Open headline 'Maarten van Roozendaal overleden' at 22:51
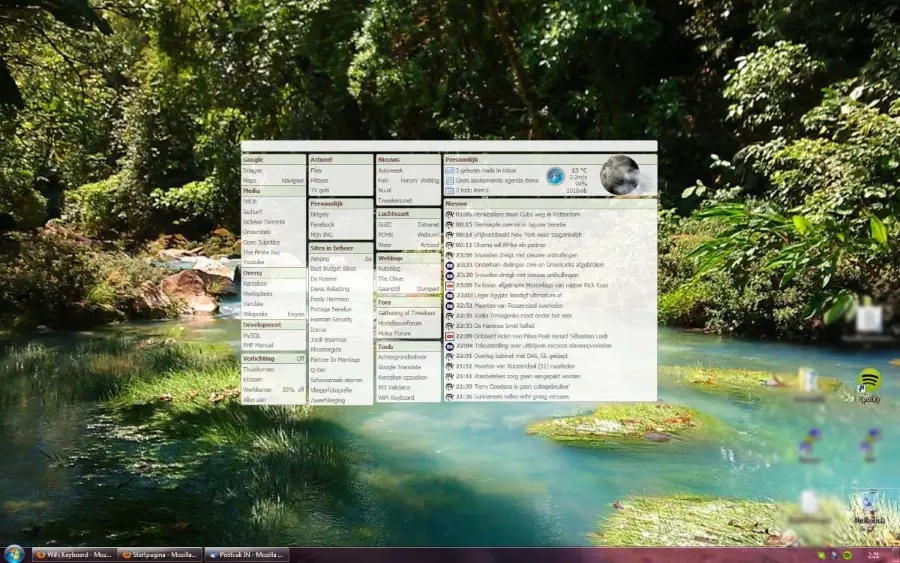The height and width of the screenshot is (563, 900). tap(518, 306)
